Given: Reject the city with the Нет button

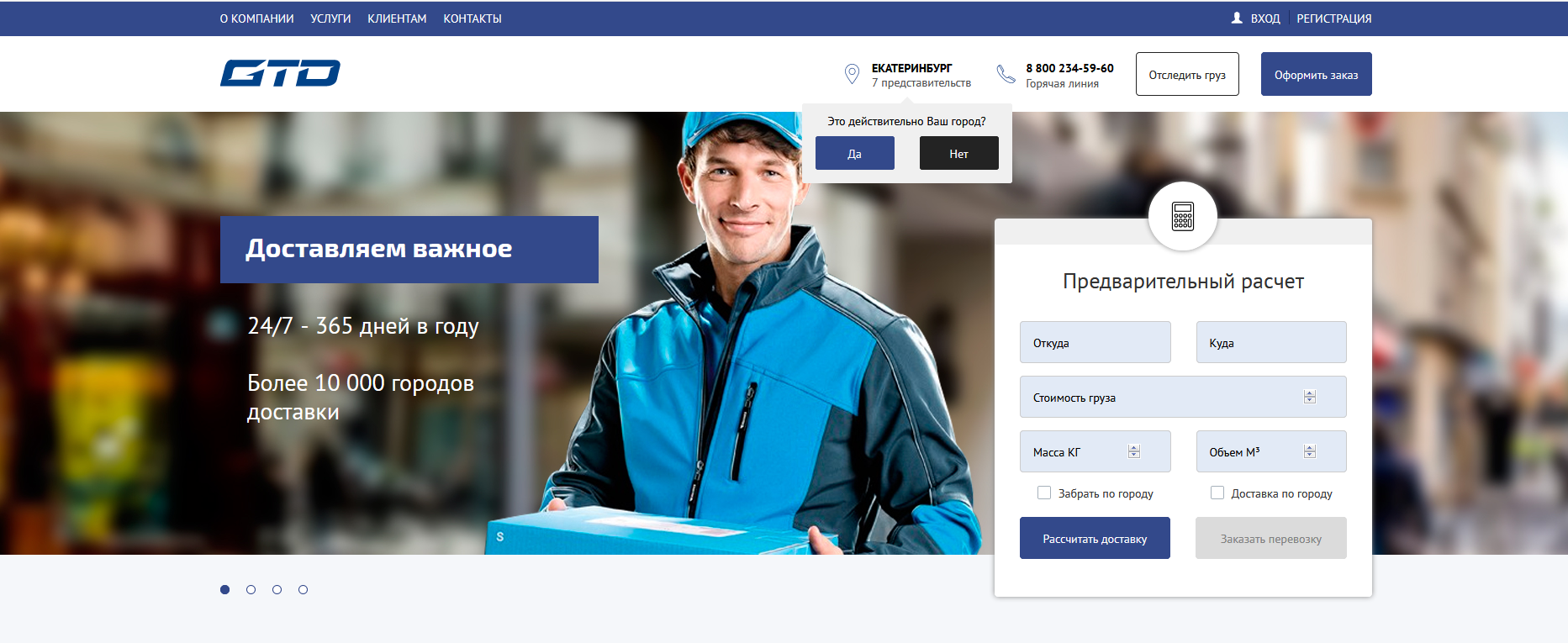Looking at the screenshot, I should [x=959, y=153].
